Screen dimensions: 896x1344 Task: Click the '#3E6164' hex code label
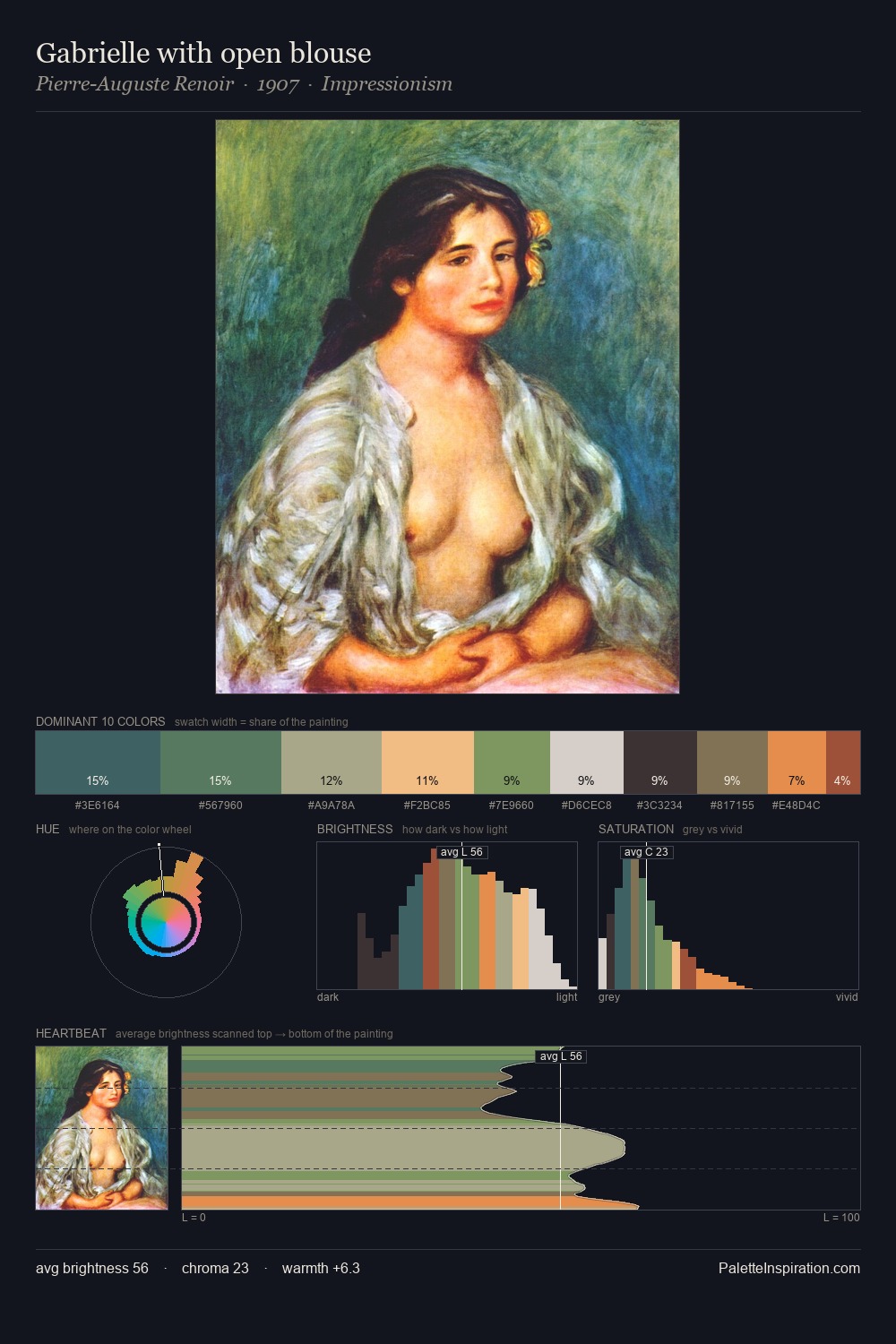98,805
